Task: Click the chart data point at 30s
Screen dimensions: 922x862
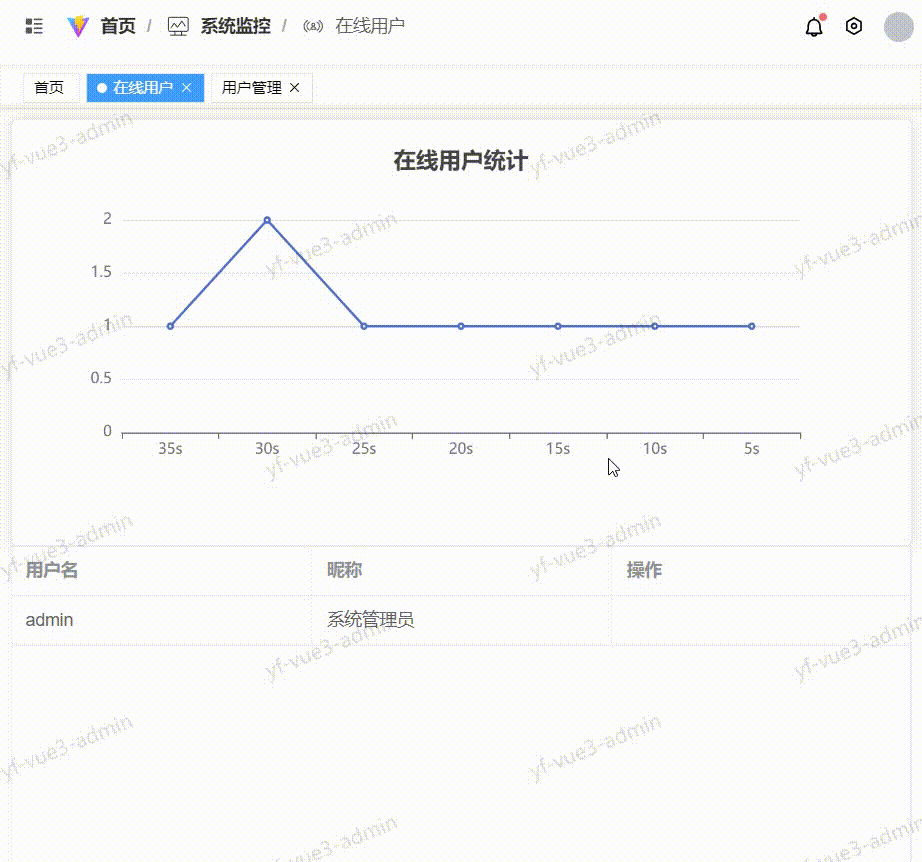Action: [x=267, y=220]
